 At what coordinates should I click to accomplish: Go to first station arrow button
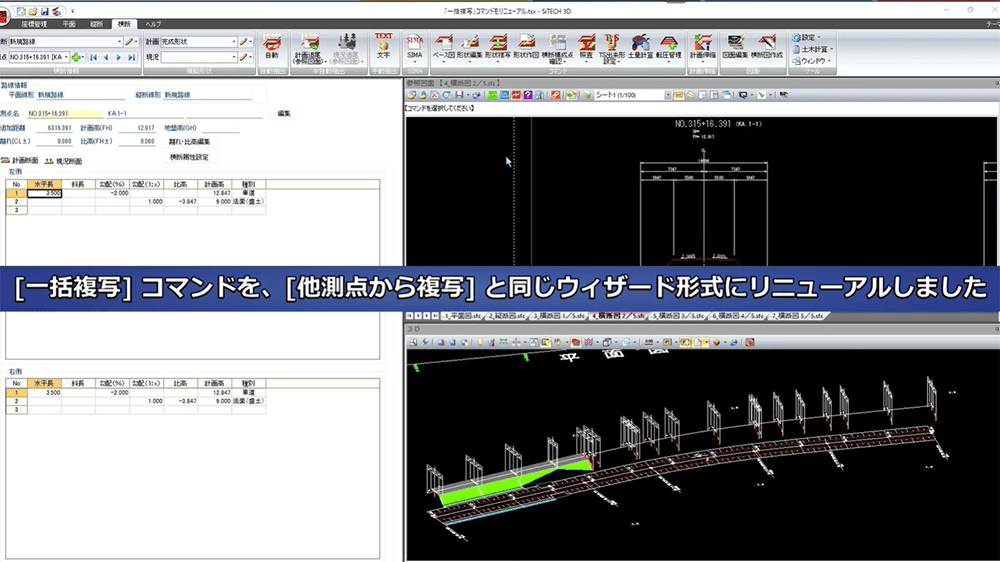pyautogui.click(x=94, y=57)
